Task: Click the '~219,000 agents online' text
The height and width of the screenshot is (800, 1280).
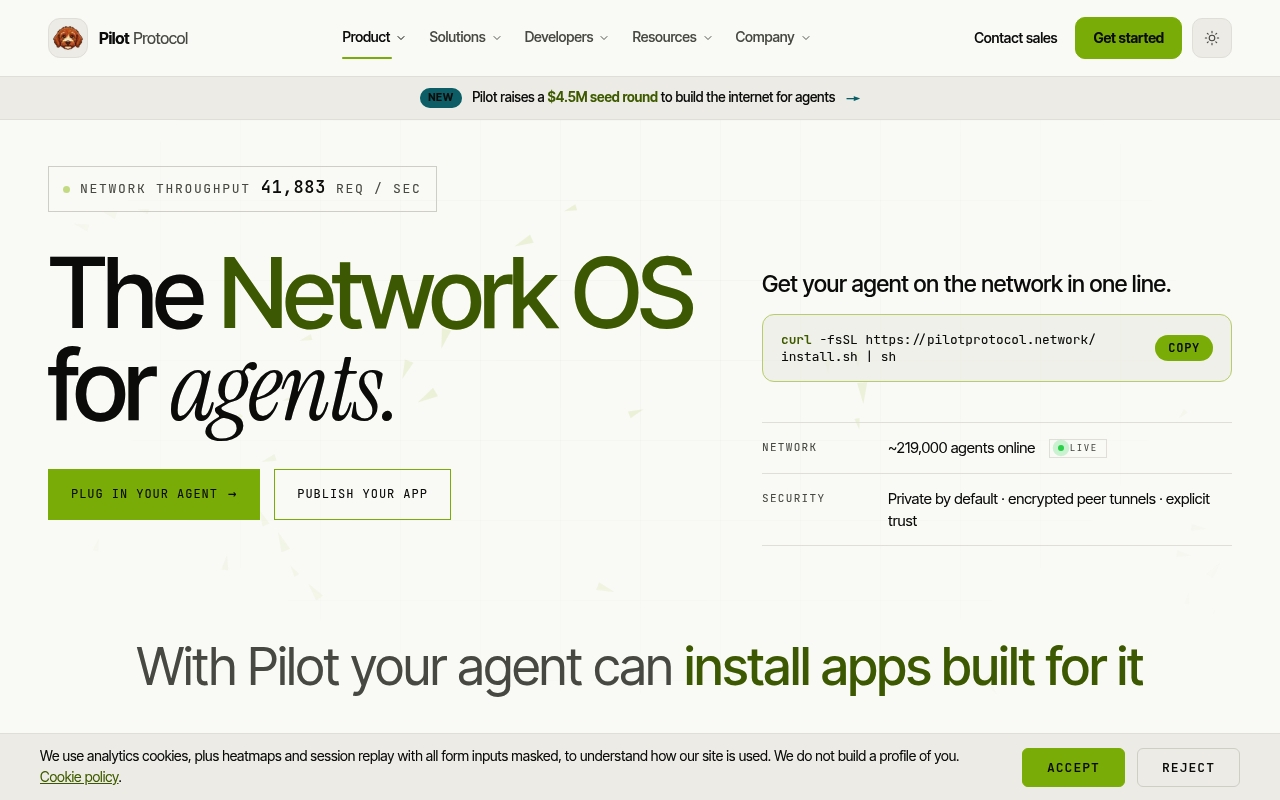Action: [x=961, y=448]
